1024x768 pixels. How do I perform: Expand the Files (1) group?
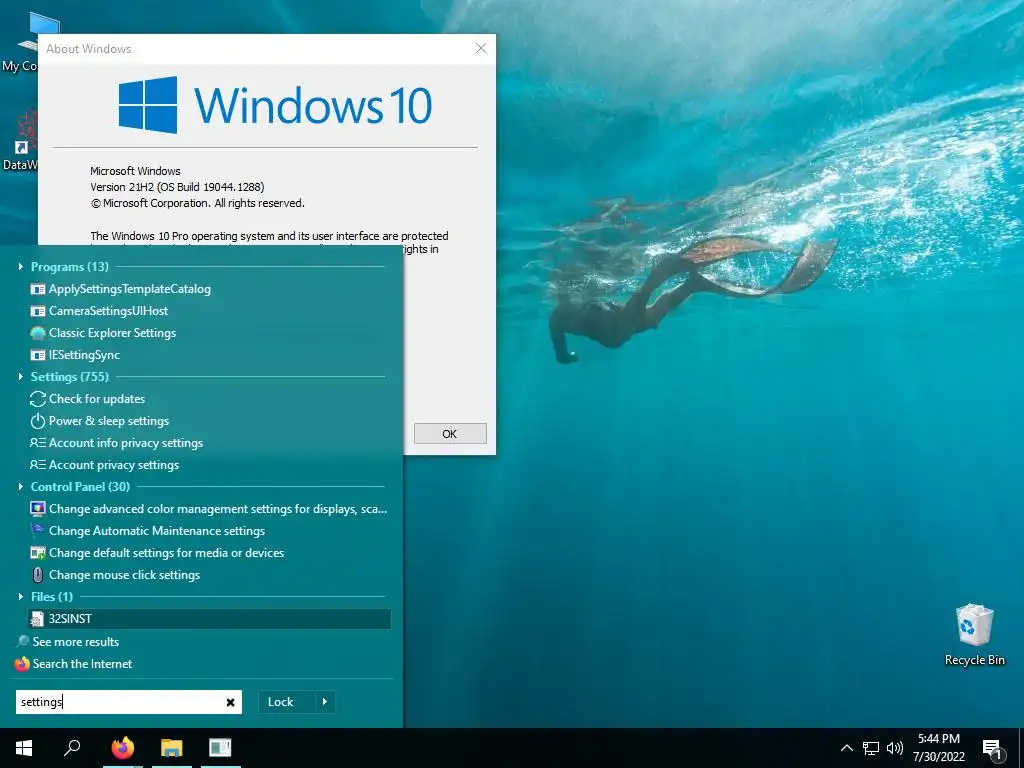click(x=20, y=597)
